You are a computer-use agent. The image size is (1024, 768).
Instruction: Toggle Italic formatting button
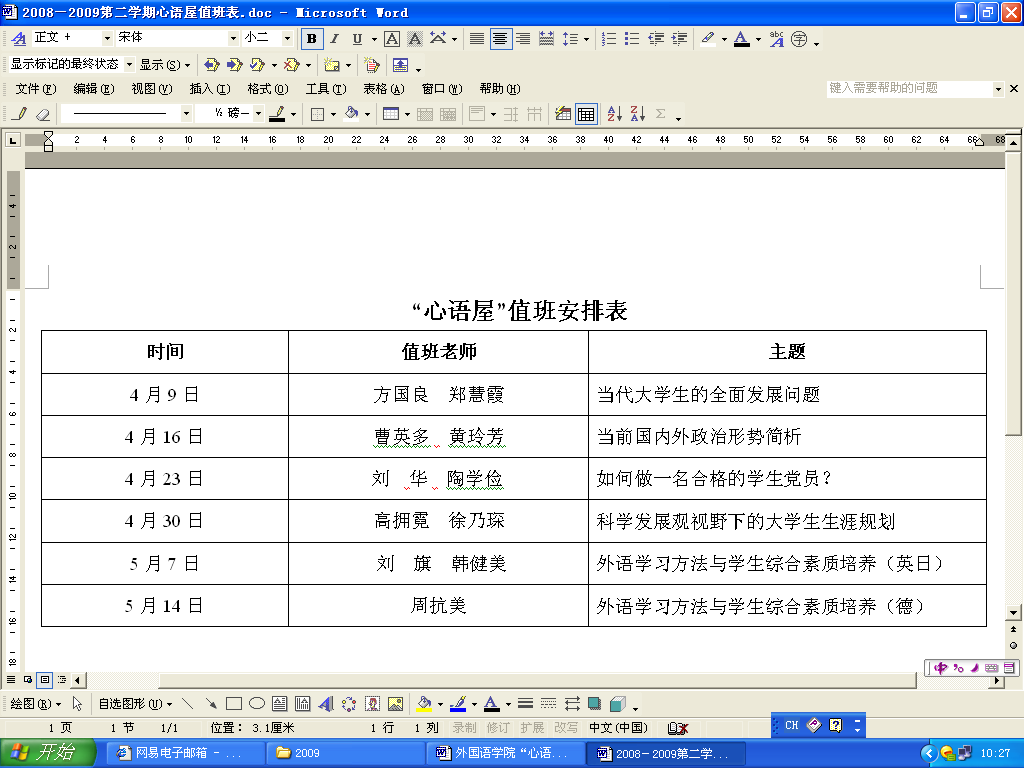335,39
